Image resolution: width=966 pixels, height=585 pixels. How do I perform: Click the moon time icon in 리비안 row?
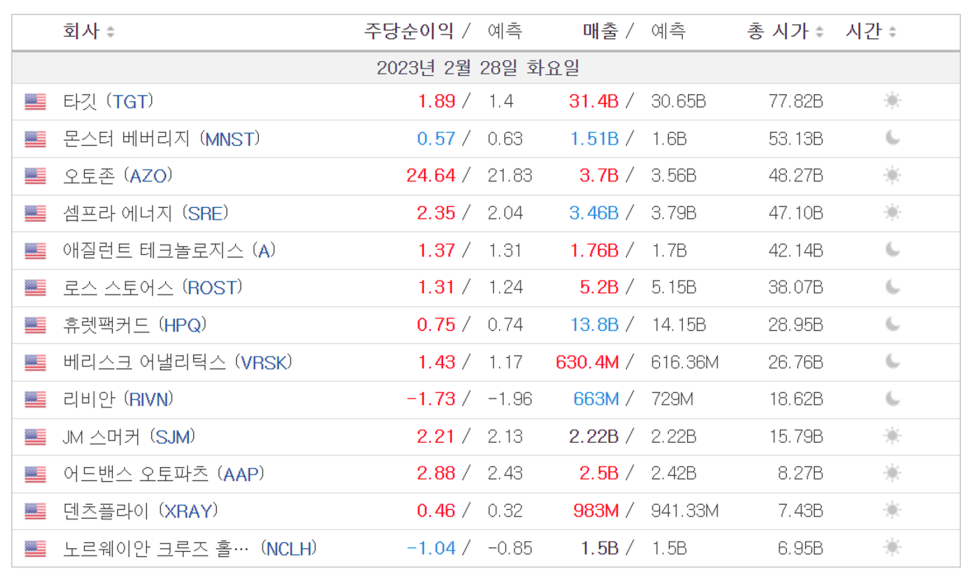click(893, 398)
